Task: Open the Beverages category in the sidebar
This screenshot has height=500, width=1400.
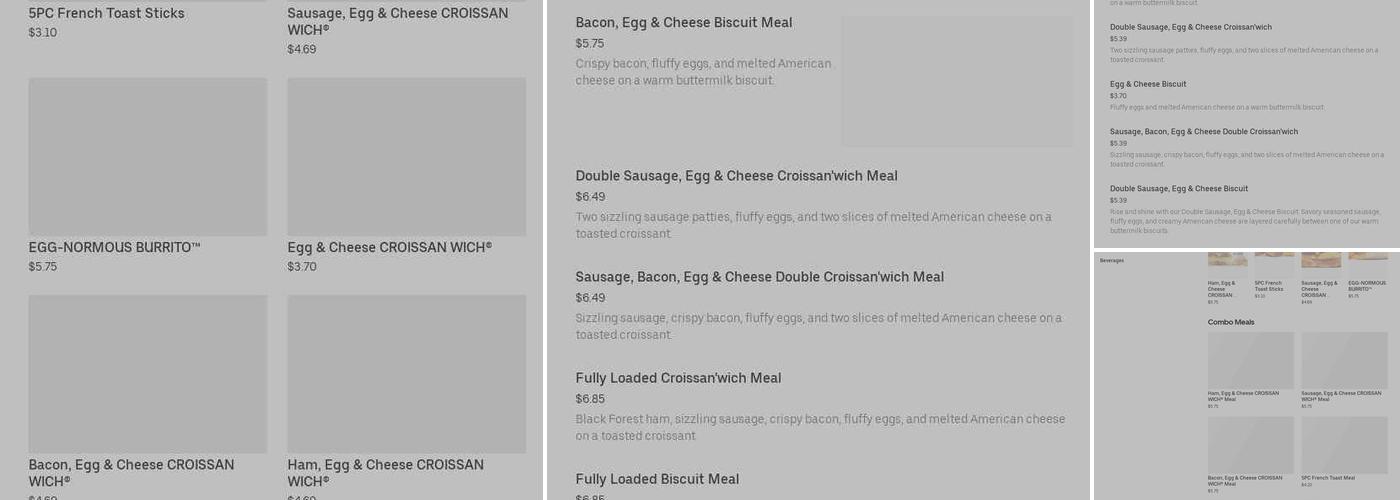Action: point(1112,260)
